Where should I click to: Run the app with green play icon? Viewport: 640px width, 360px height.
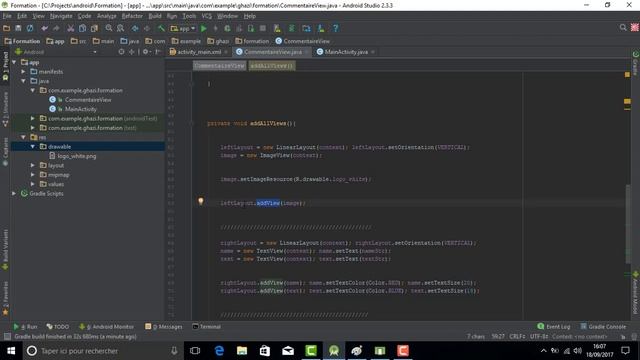coord(204,28)
